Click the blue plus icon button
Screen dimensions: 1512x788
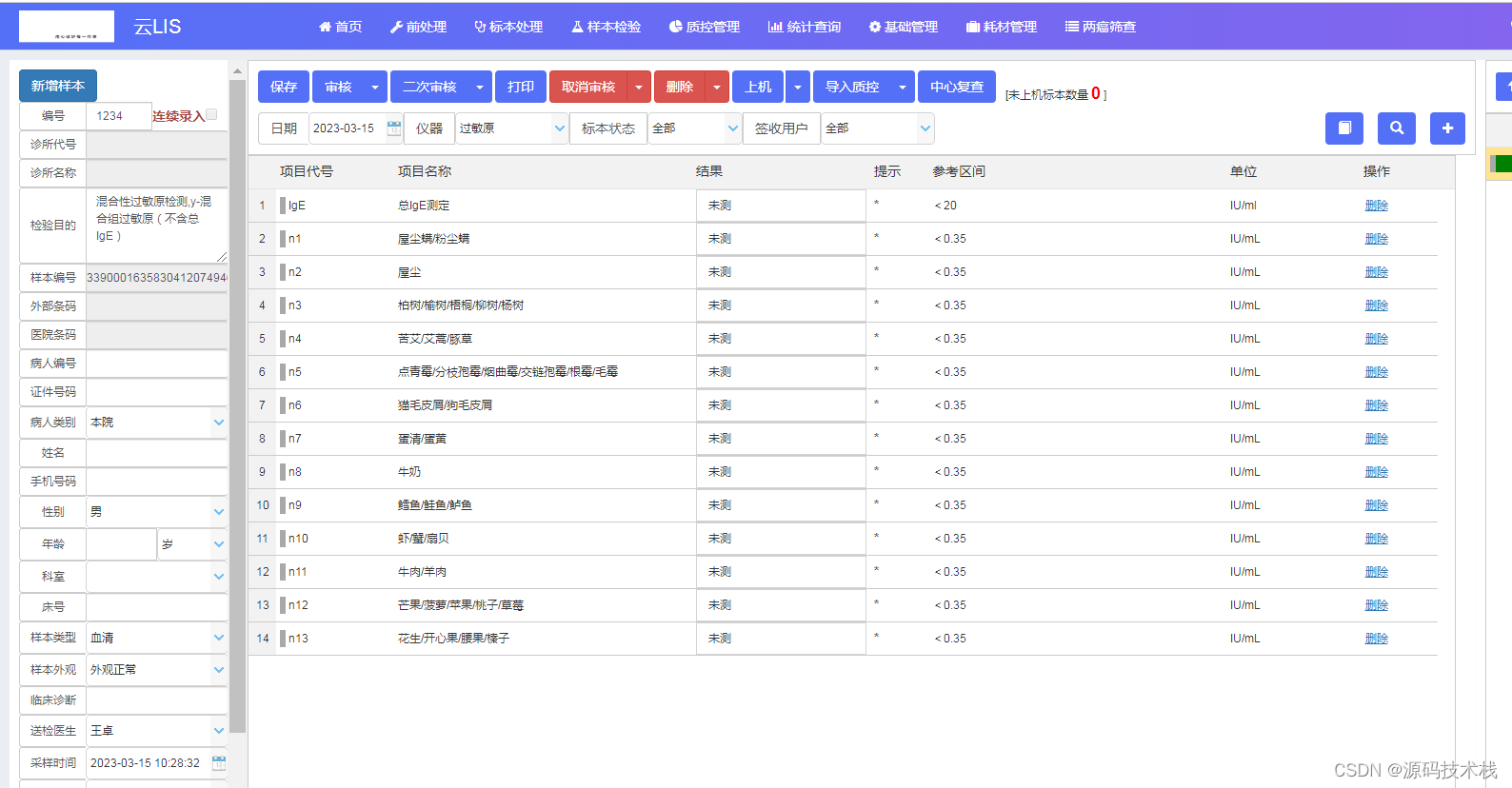pos(1447,128)
